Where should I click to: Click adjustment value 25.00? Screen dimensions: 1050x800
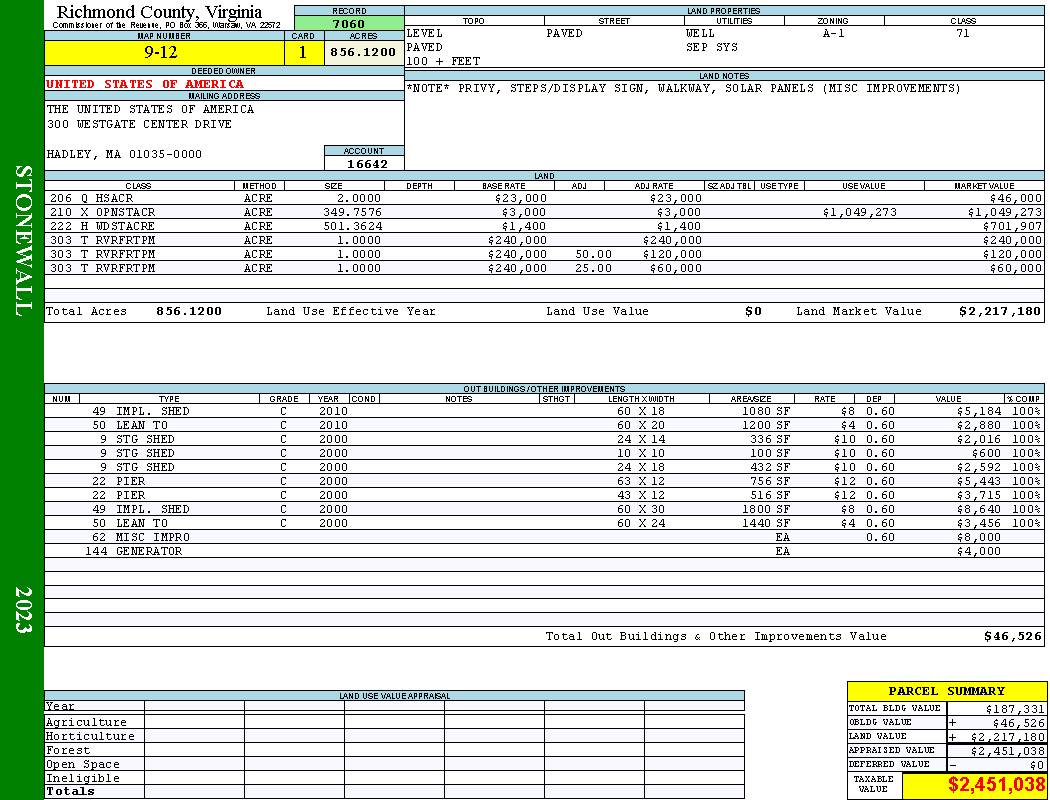pos(593,268)
